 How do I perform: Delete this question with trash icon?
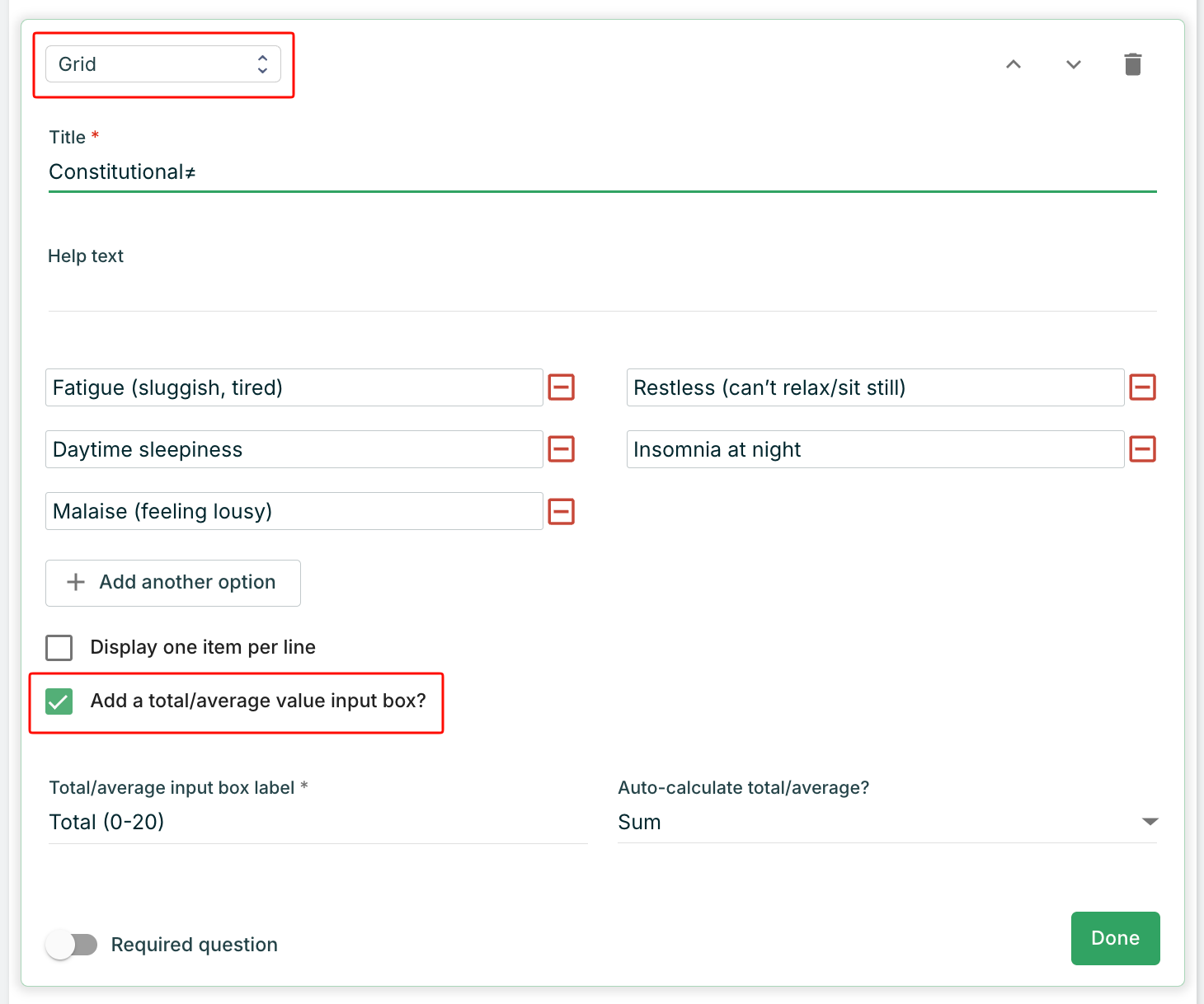click(x=1132, y=64)
